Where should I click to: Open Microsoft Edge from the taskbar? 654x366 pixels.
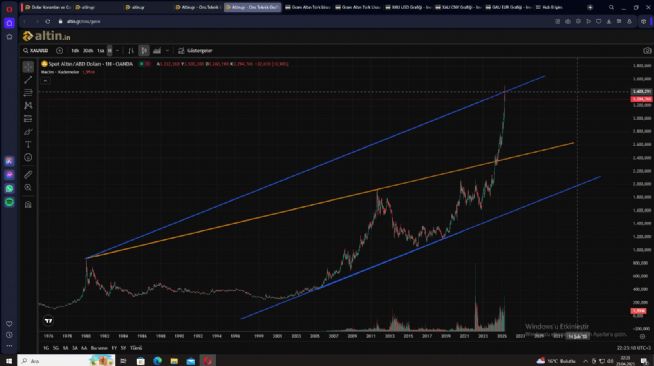pos(157,361)
